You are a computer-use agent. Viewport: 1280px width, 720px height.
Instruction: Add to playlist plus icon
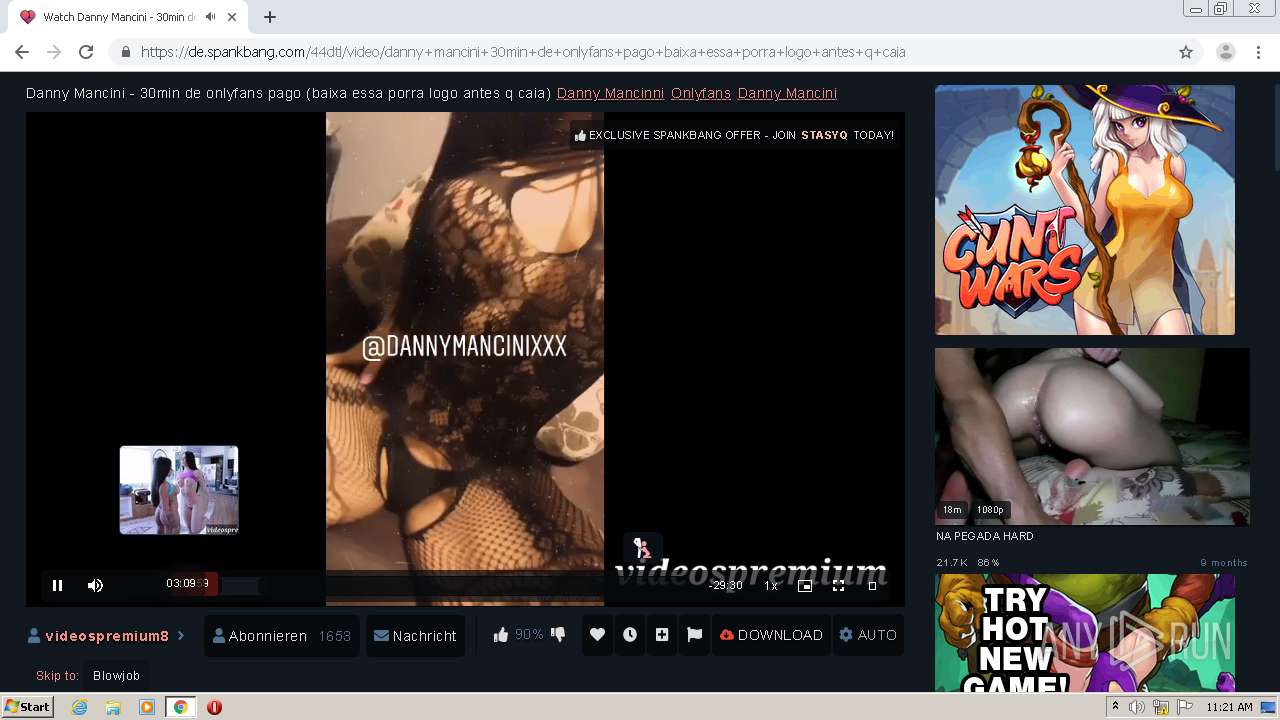662,635
